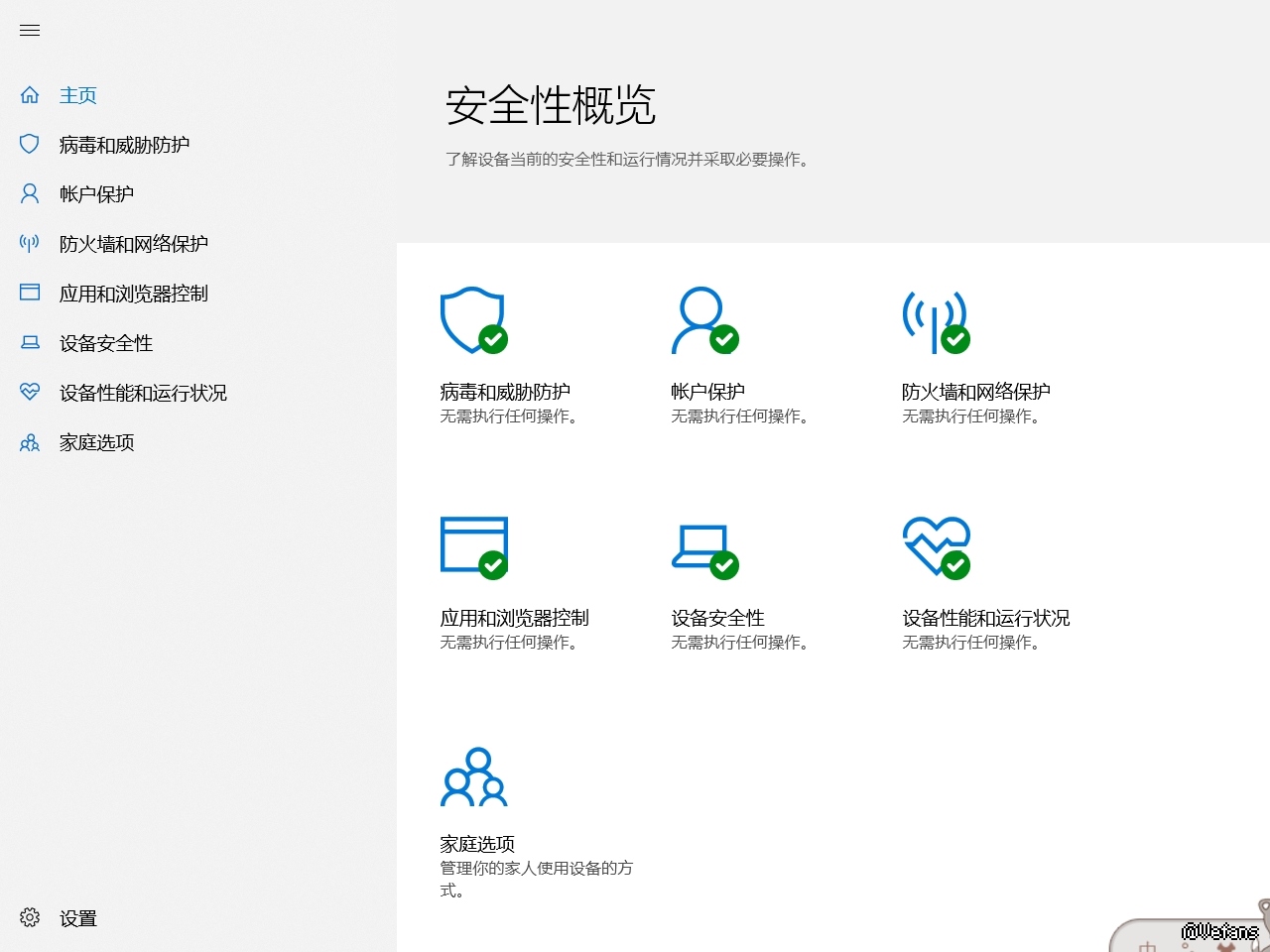1270x952 pixels.
Task: Open the large app browser window icon
Action: click(474, 547)
